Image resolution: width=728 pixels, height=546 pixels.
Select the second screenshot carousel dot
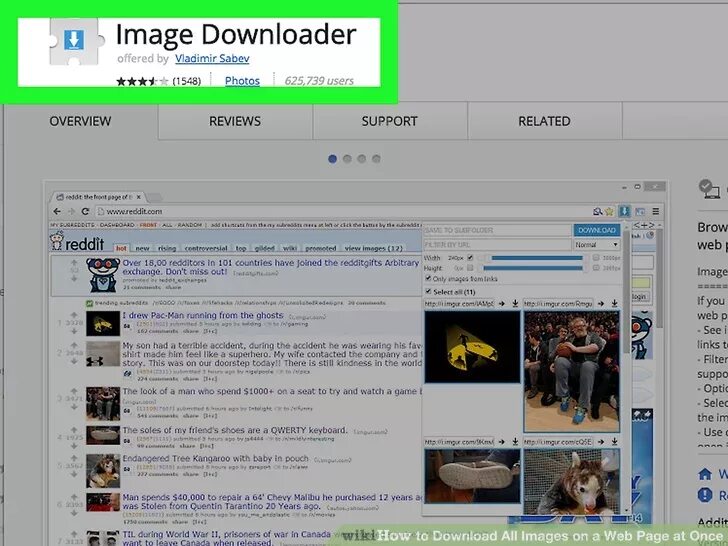coord(347,159)
